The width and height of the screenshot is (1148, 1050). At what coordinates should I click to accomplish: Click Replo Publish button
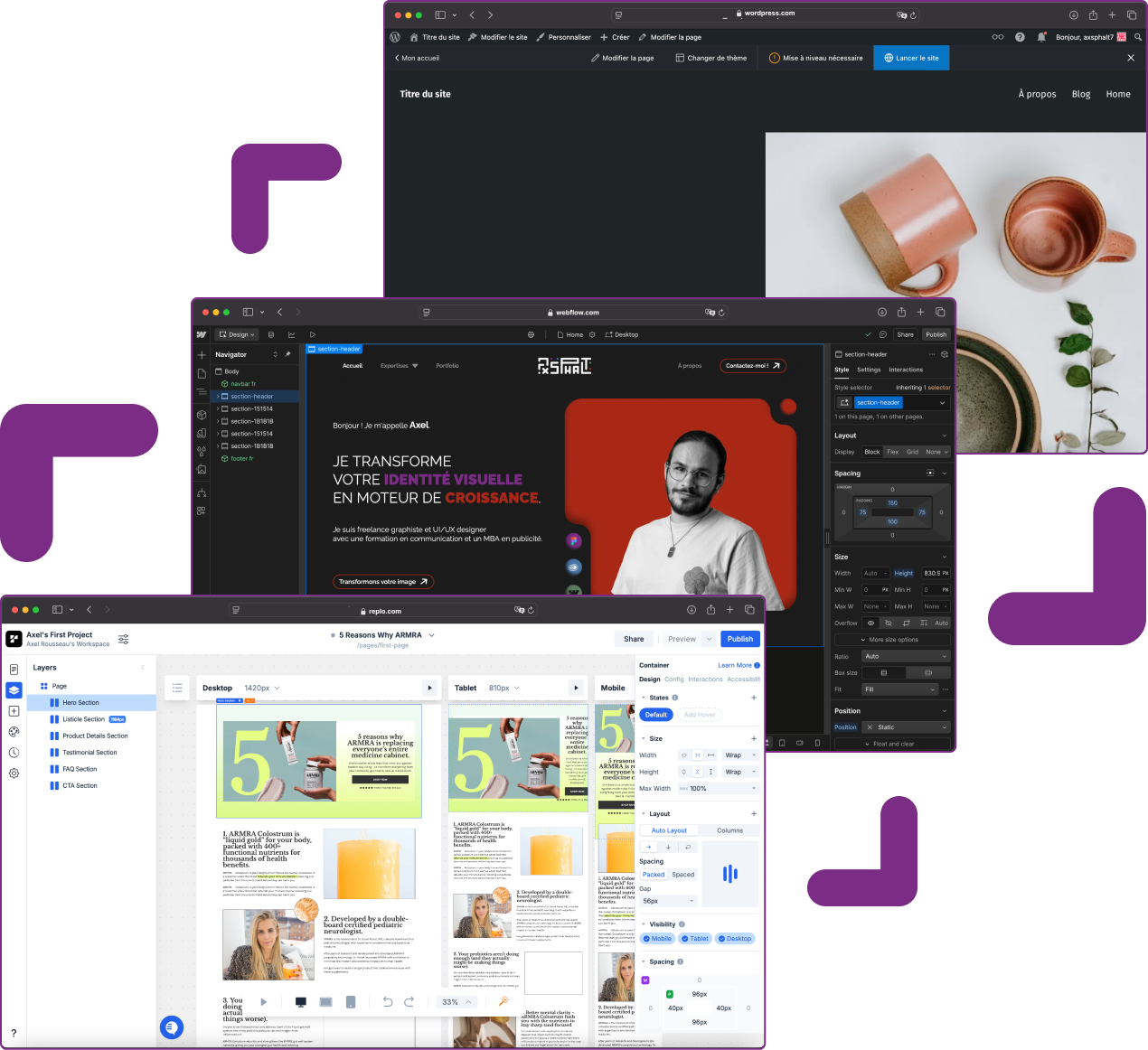(x=740, y=639)
